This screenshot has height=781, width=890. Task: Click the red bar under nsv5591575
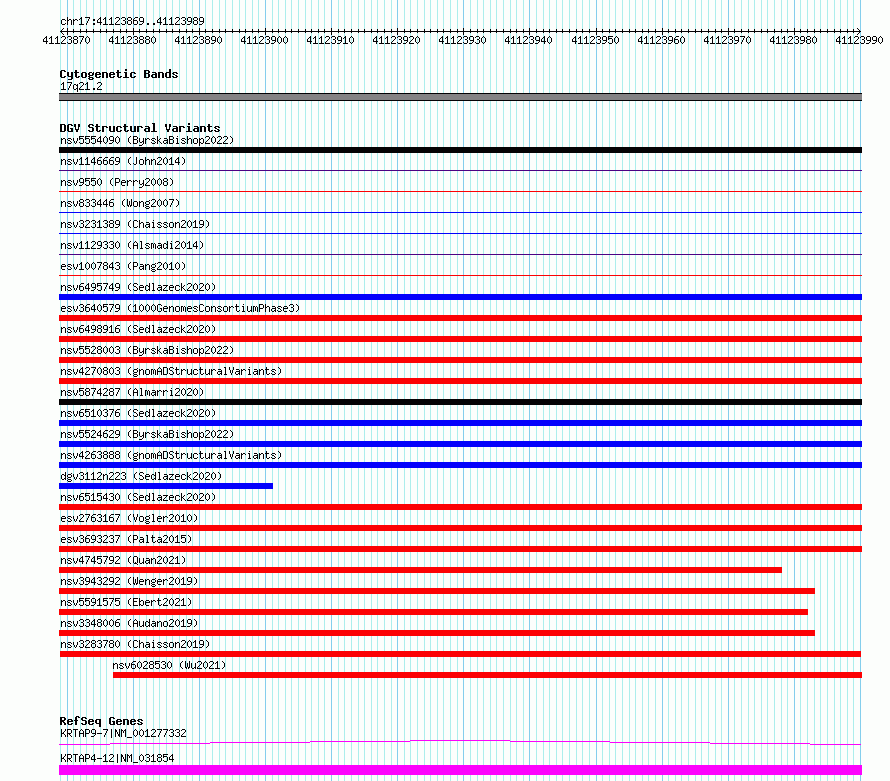pyautogui.click(x=433, y=612)
